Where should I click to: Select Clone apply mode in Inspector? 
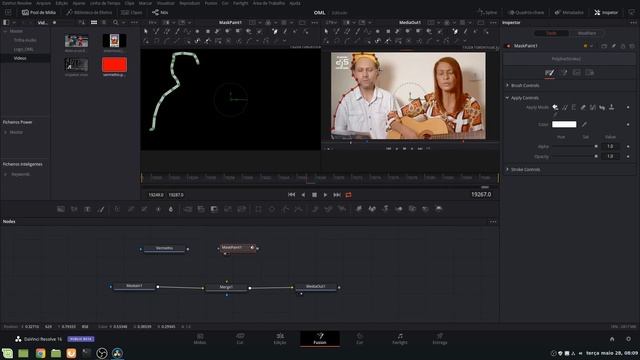pos(564,107)
